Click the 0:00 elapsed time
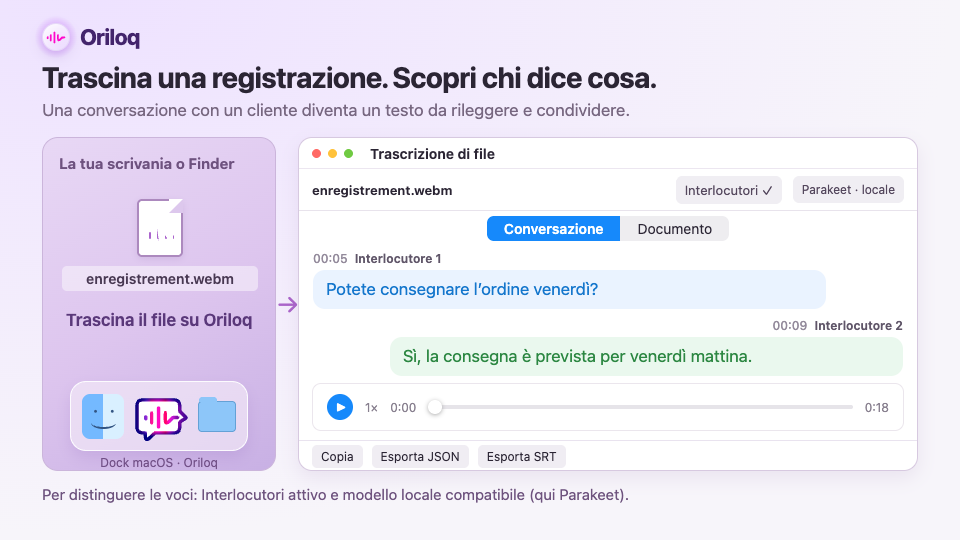 click(x=403, y=408)
